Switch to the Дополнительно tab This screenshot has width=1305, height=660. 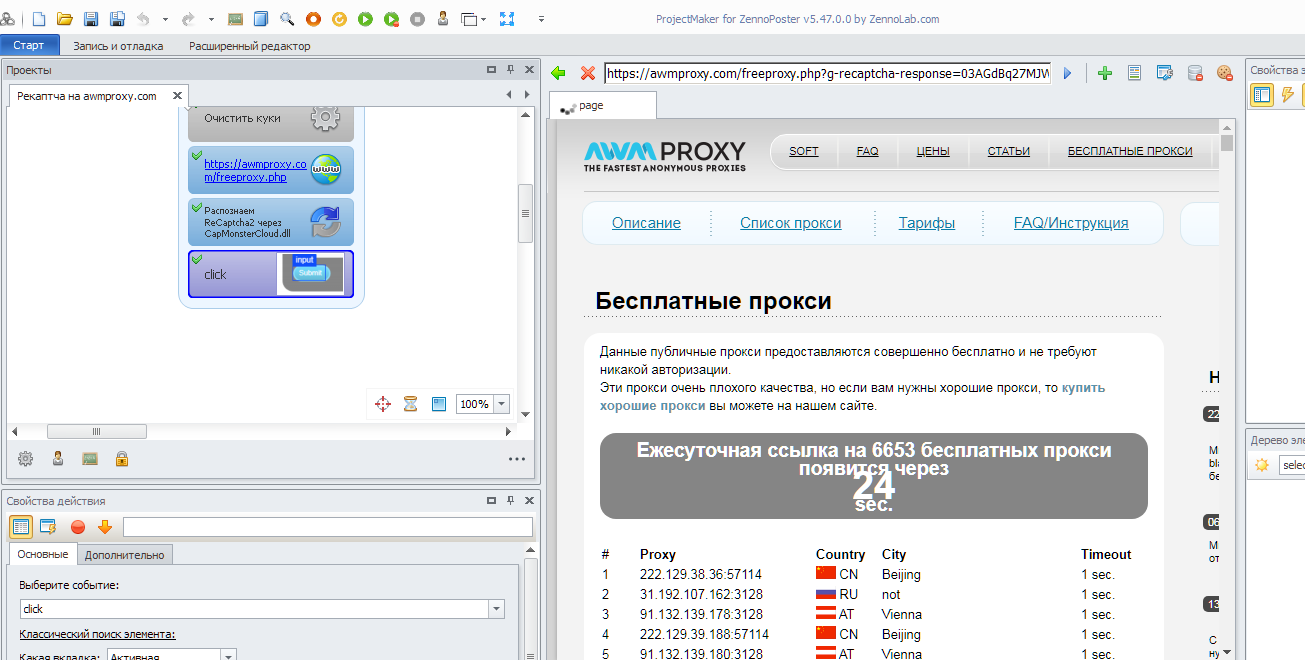[124, 555]
